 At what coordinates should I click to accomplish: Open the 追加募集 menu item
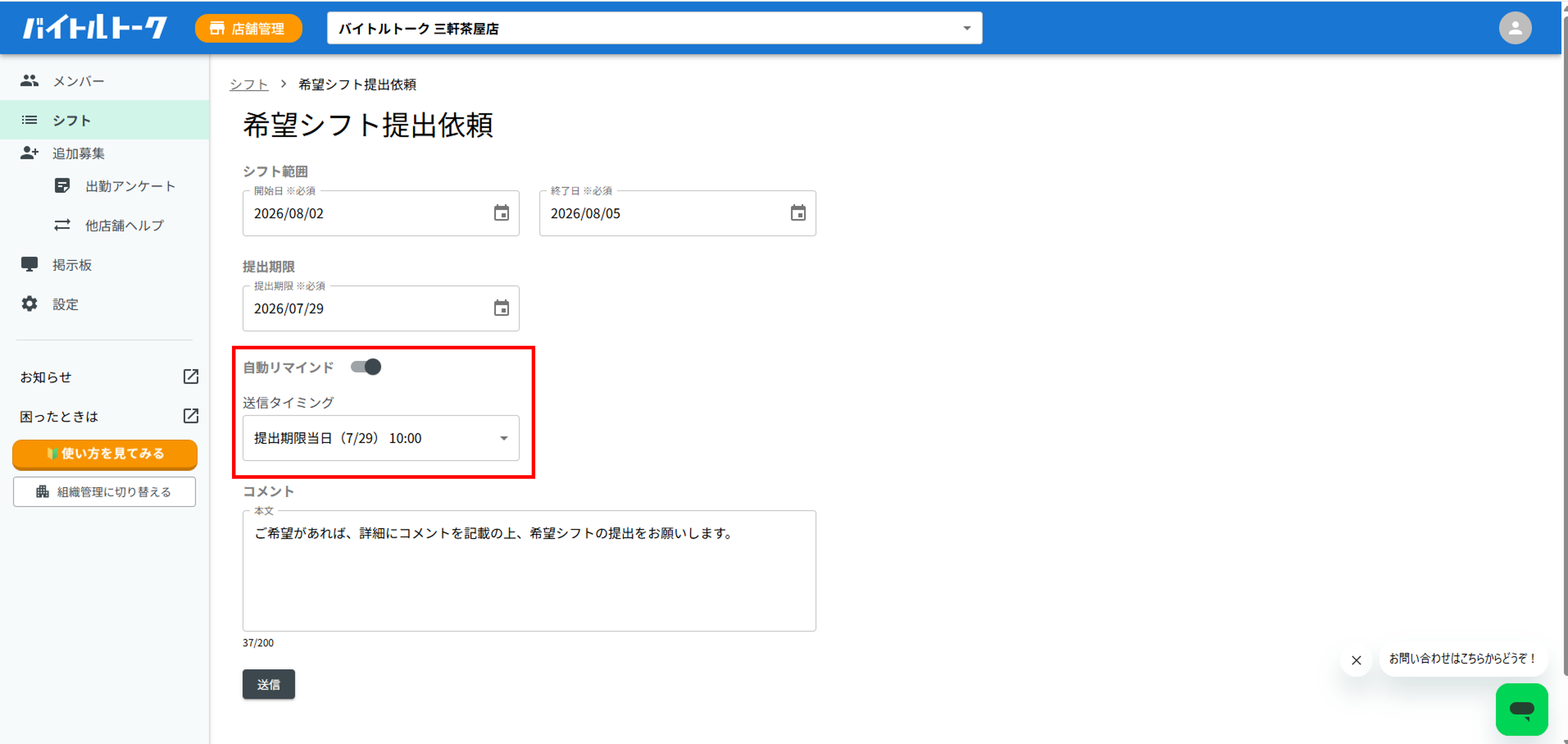pyautogui.click(x=105, y=153)
